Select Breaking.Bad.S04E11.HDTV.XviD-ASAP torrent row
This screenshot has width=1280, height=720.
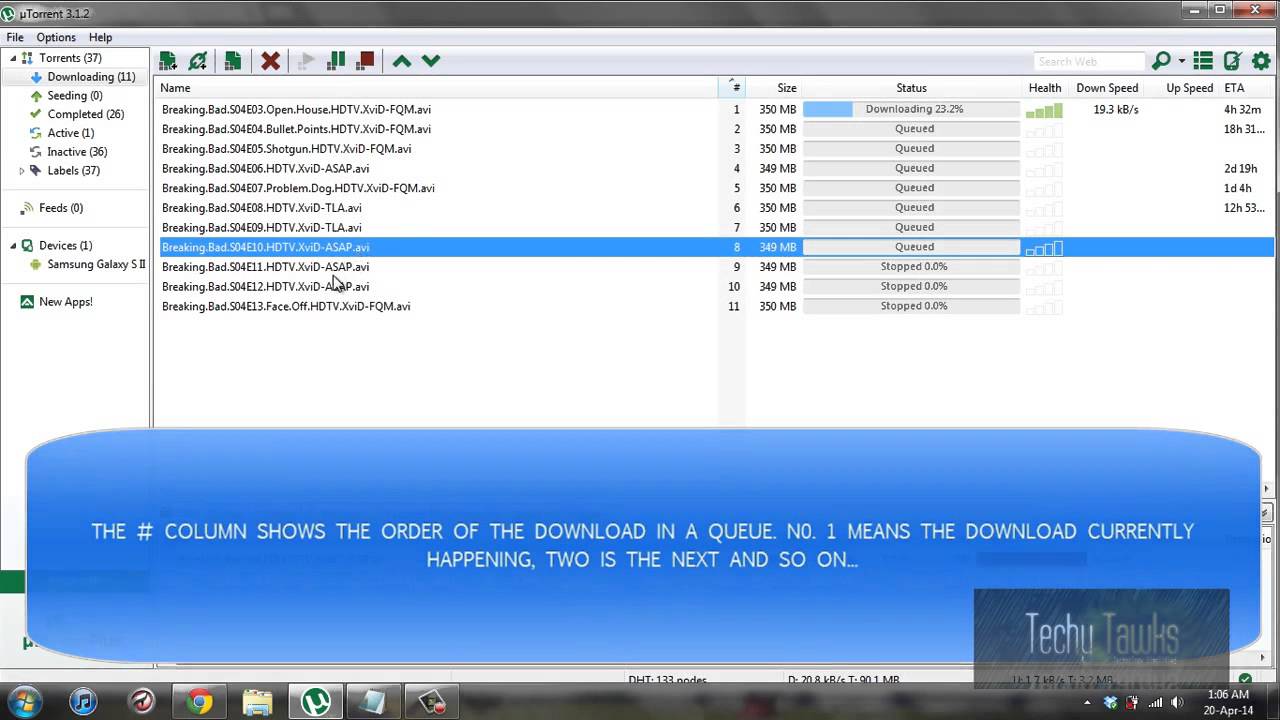coord(716,267)
